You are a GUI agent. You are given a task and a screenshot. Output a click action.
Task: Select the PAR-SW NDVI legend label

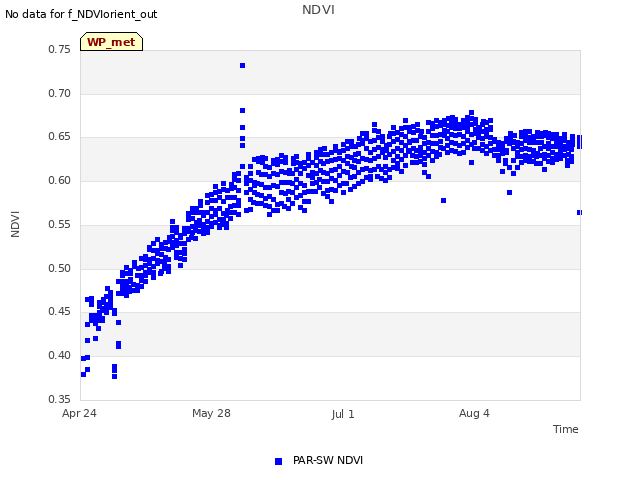pyautogui.click(x=328, y=460)
